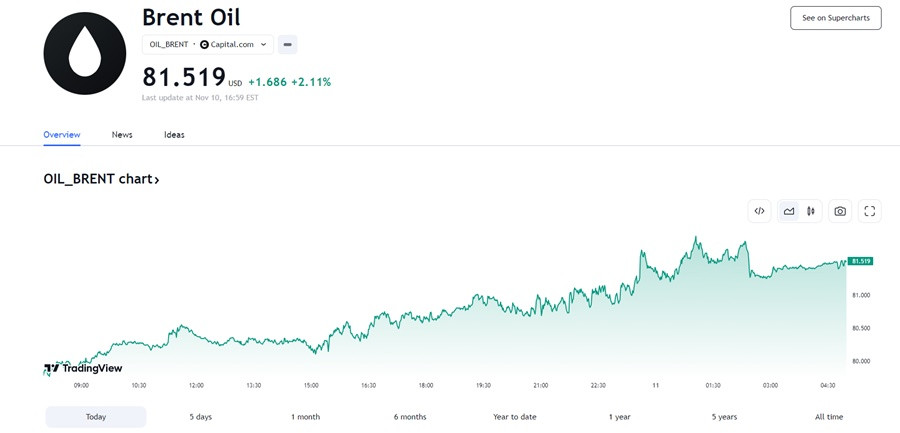Click the embed code icon

759,211
